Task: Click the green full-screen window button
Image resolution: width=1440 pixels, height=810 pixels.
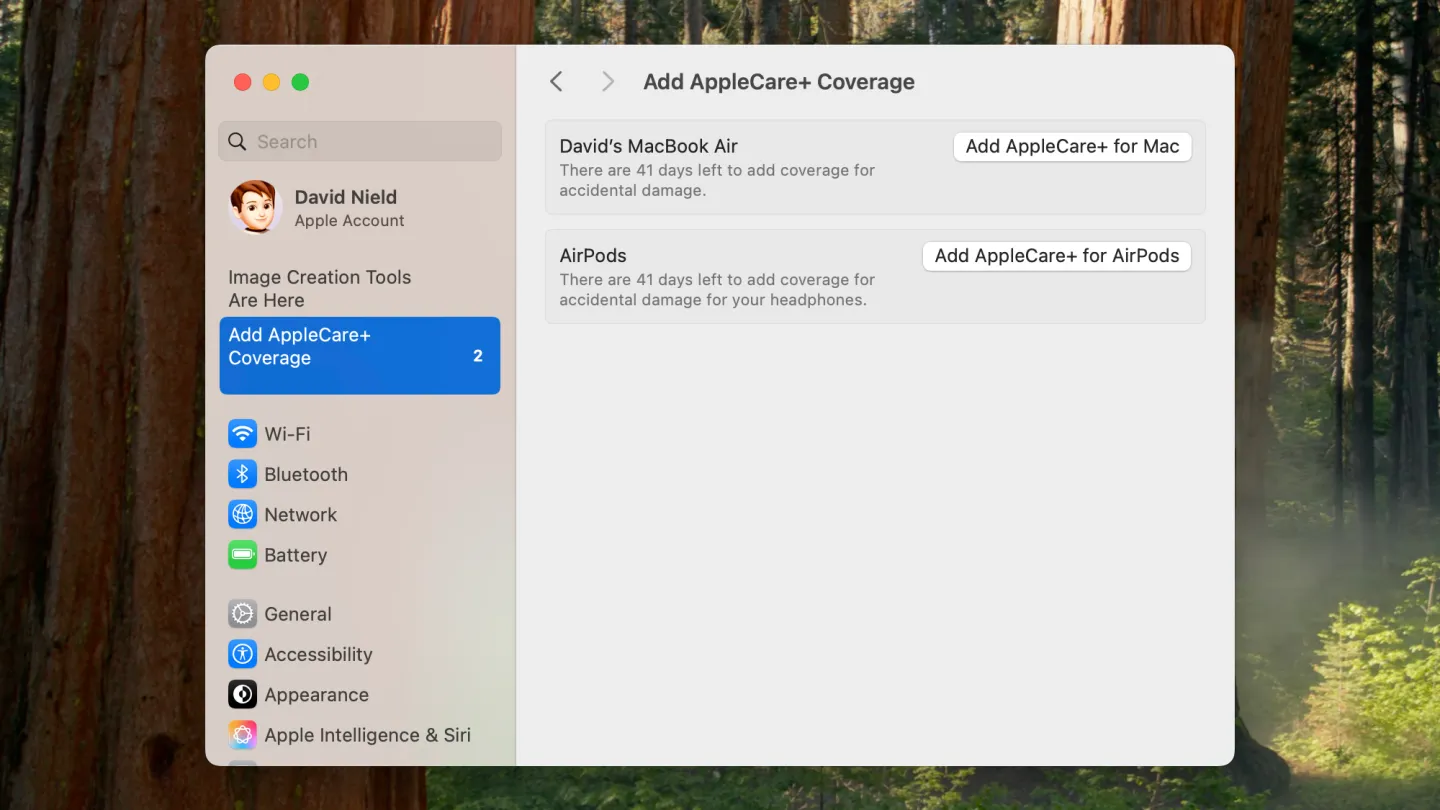Action: [300, 82]
